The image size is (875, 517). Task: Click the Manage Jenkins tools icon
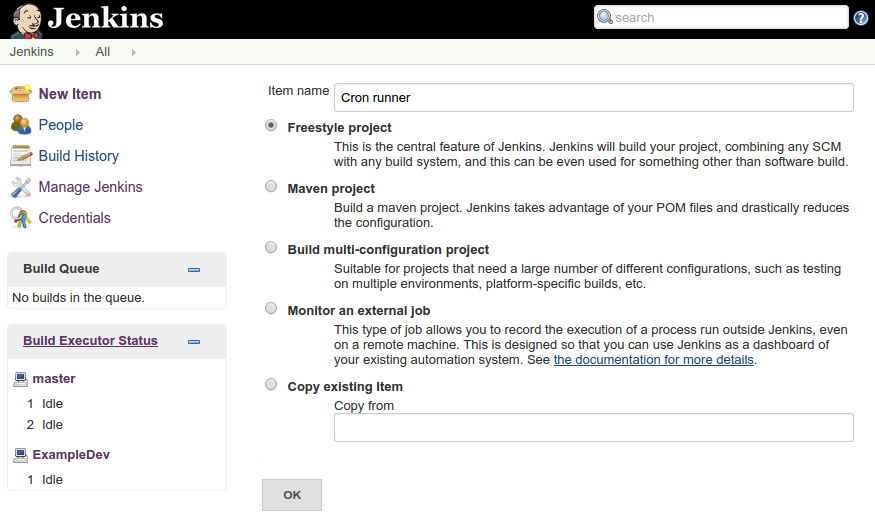pos(21,187)
